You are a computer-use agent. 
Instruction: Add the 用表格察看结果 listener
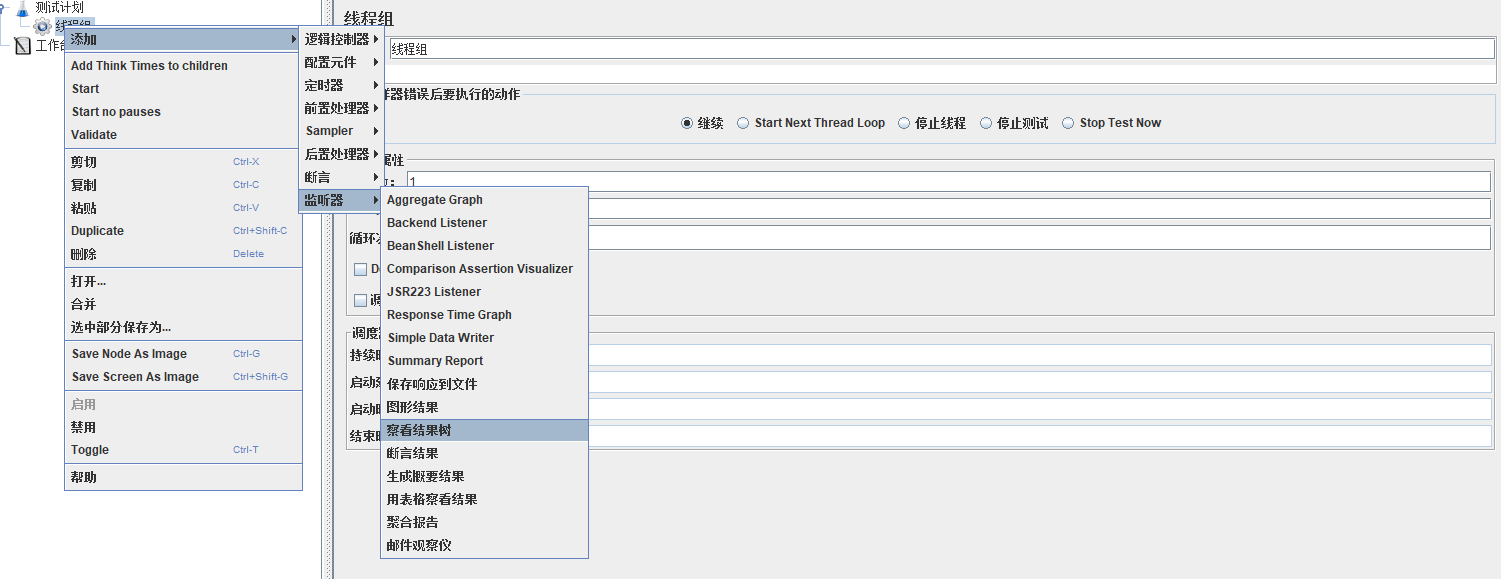click(x=484, y=499)
